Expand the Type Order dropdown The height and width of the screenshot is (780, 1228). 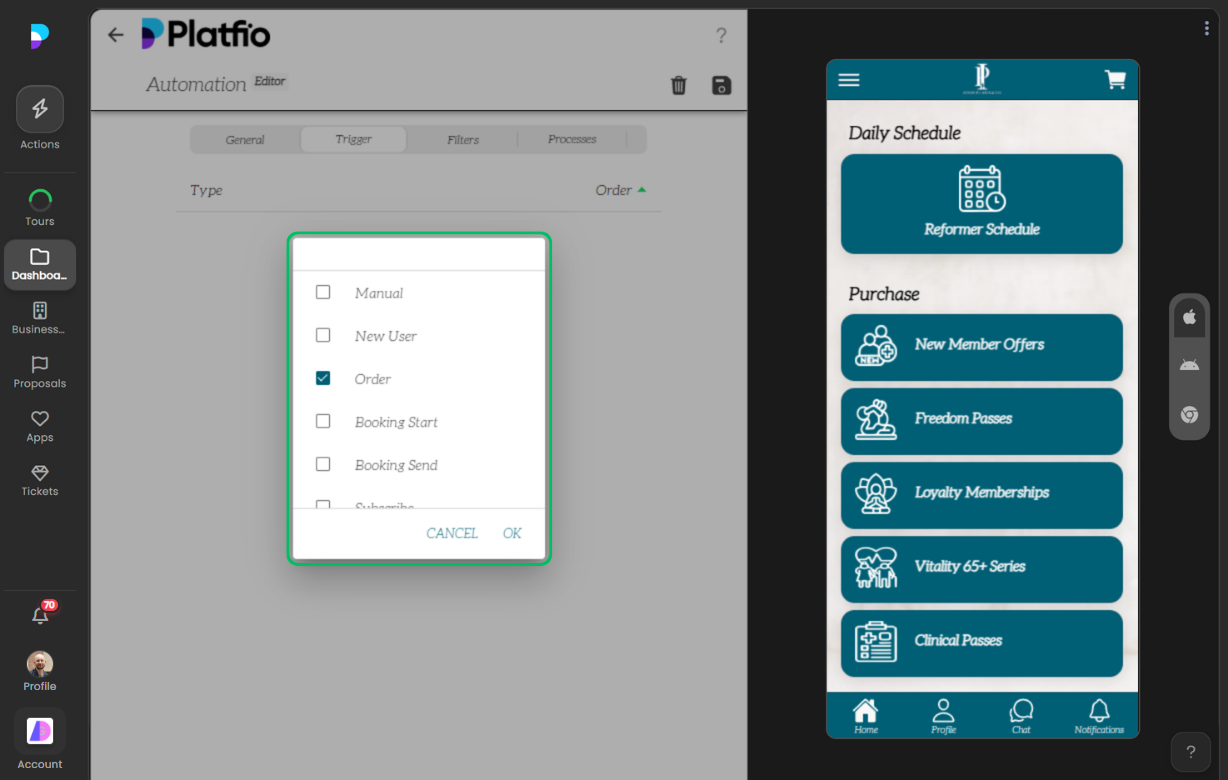(620, 190)
